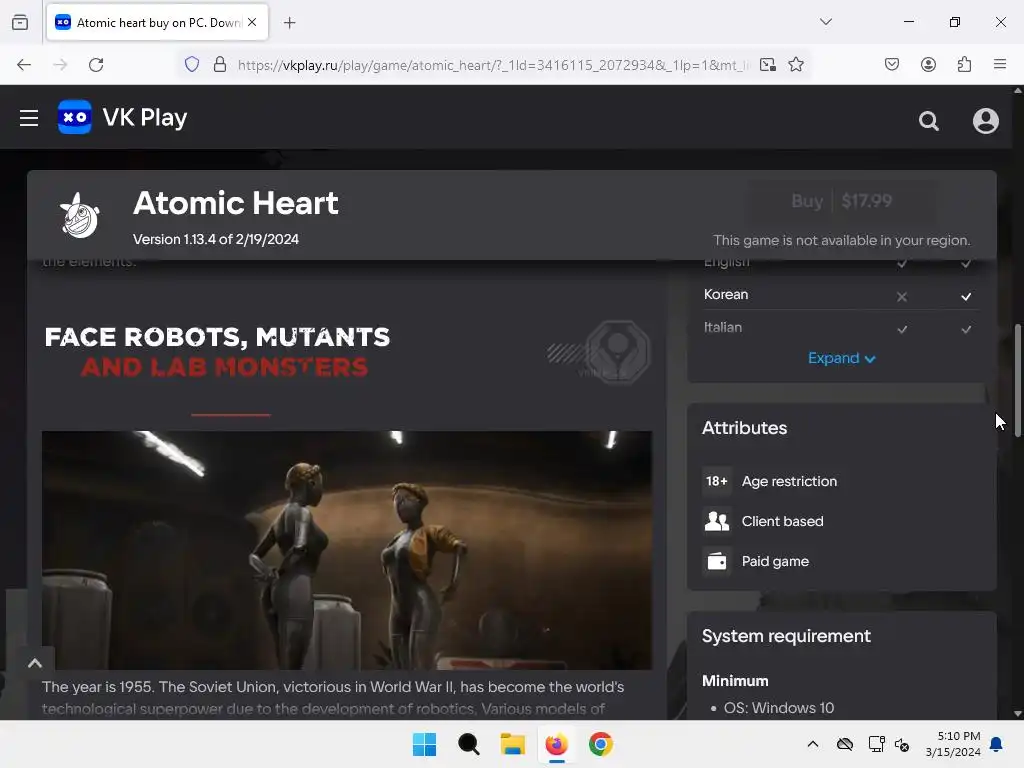The image size is (1024, 768).
Task: Click the Version 1.13.4 text
Action: point(216,239)
